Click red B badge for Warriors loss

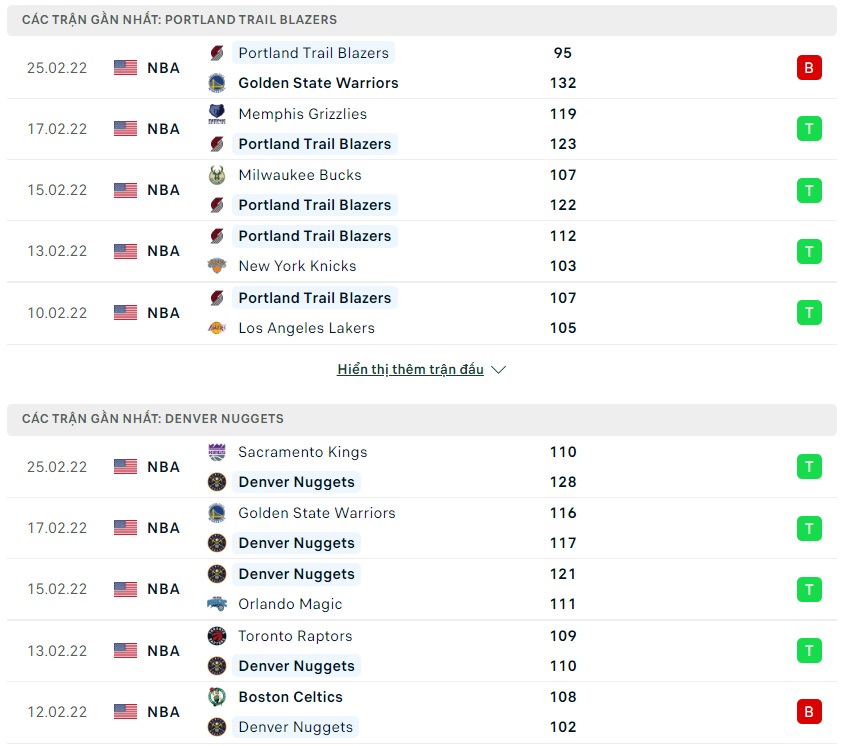[809, 68]
